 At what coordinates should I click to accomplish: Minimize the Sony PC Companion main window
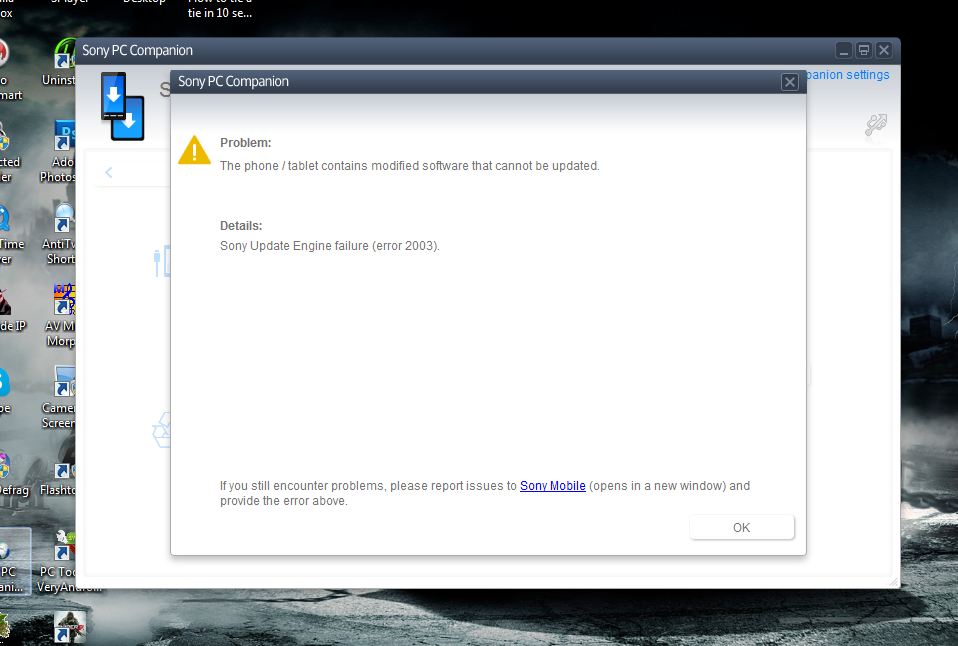pos(844,51)
